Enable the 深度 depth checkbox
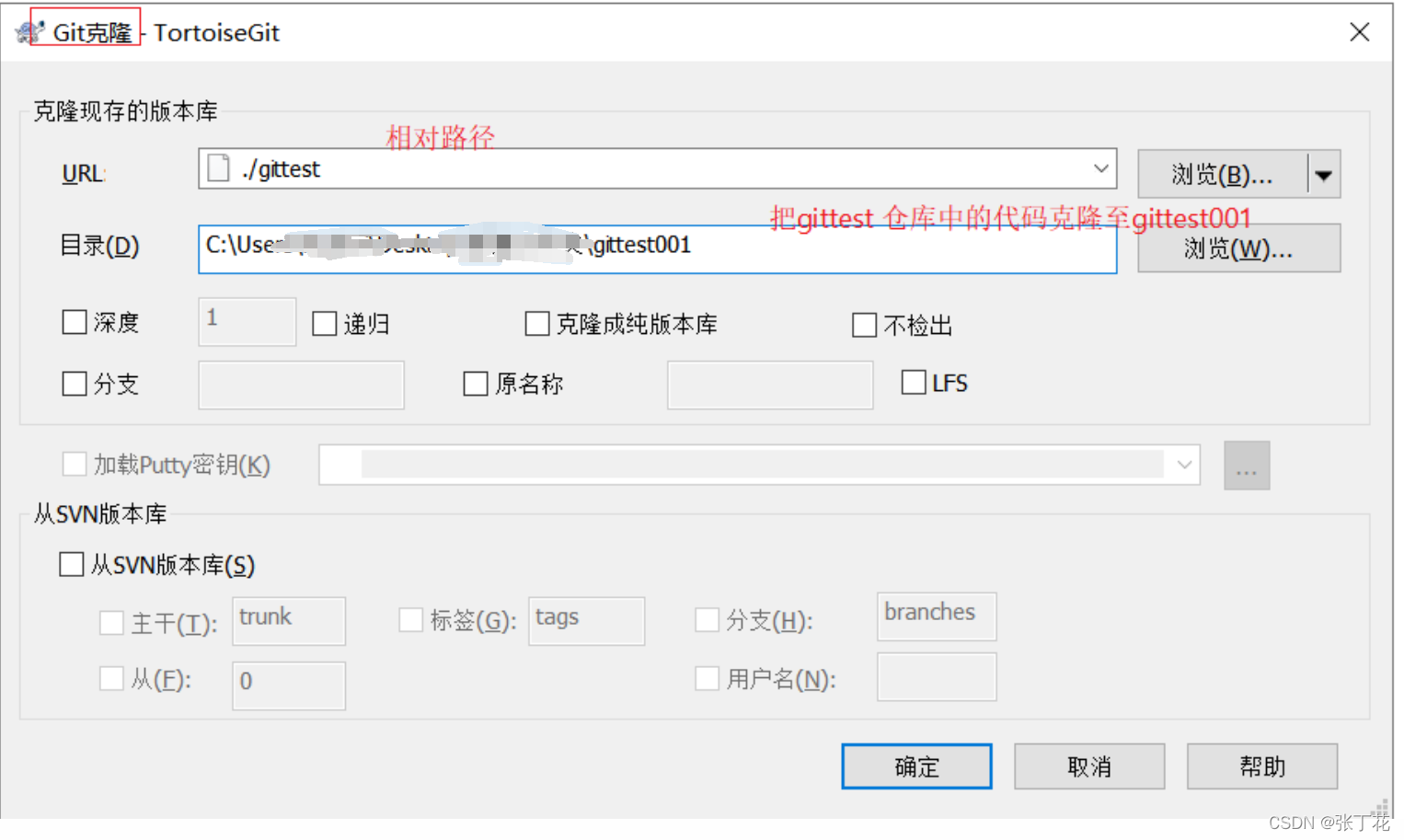Image resolution: width=1404 pixels, height=840 pixels. point(75,322)
